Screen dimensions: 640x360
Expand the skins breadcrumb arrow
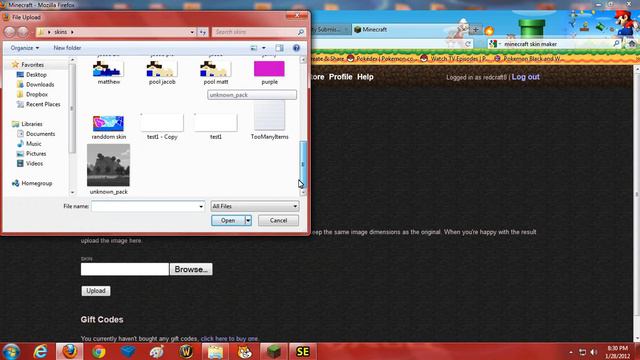pos(72,32)
